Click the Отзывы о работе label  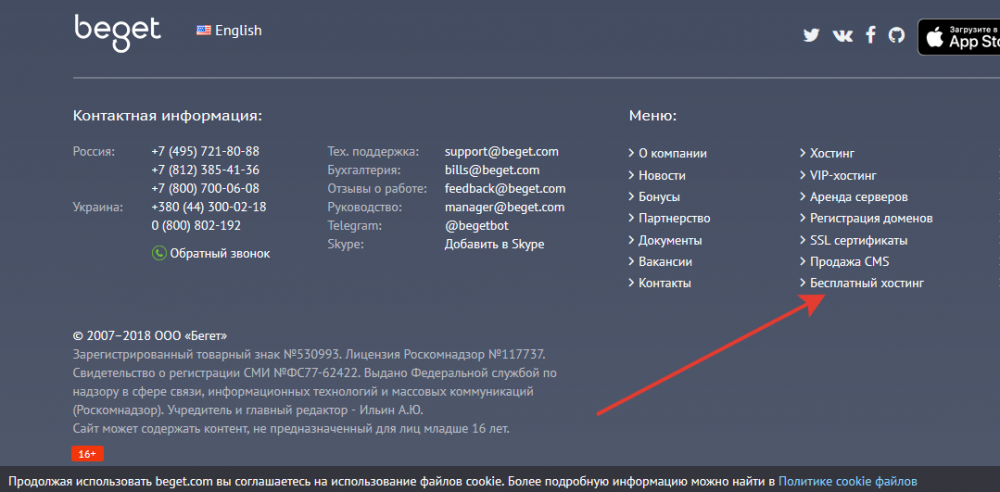coord(376,189)
